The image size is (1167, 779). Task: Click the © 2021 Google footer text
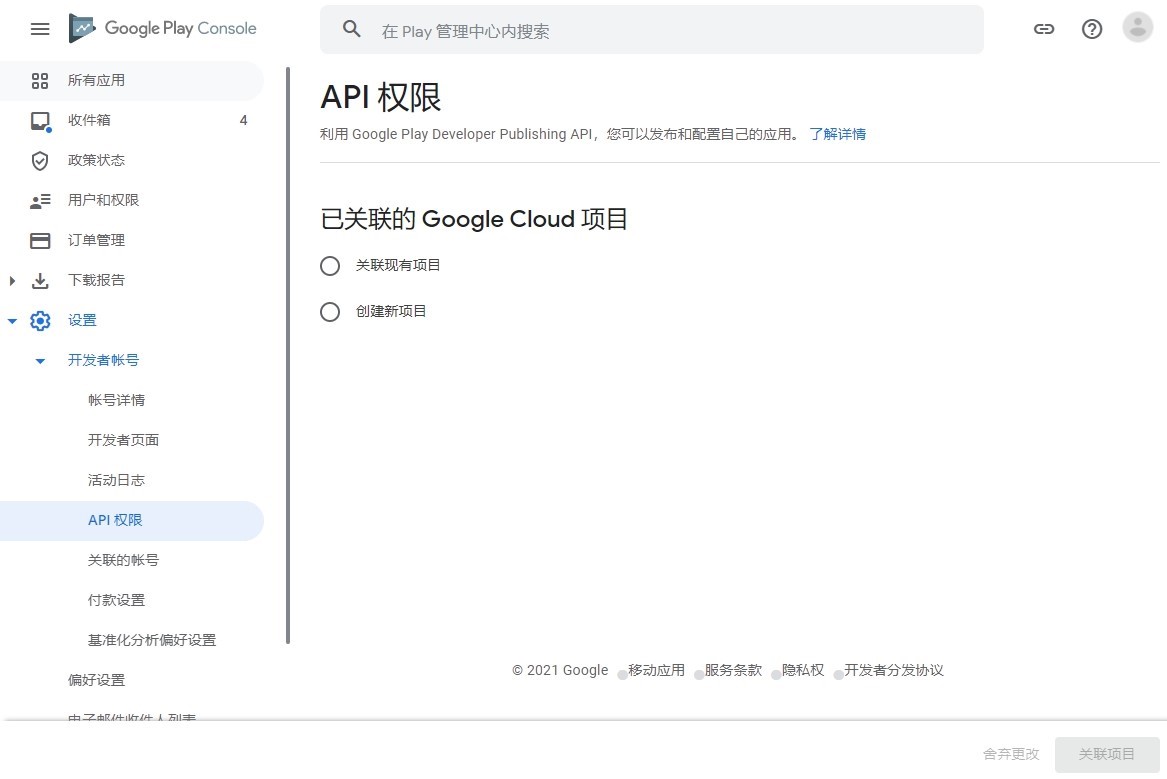pyautogui.click(x=560, y=670)
